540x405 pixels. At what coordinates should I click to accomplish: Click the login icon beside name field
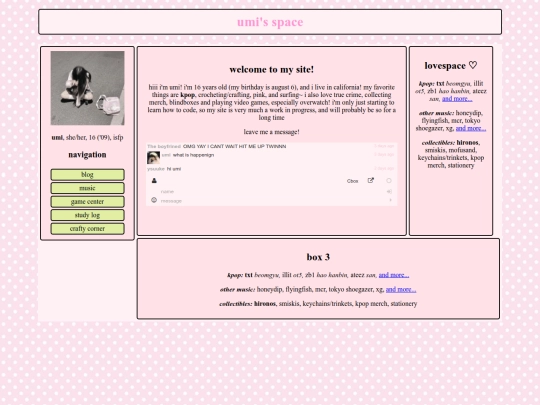coord(390,191)
